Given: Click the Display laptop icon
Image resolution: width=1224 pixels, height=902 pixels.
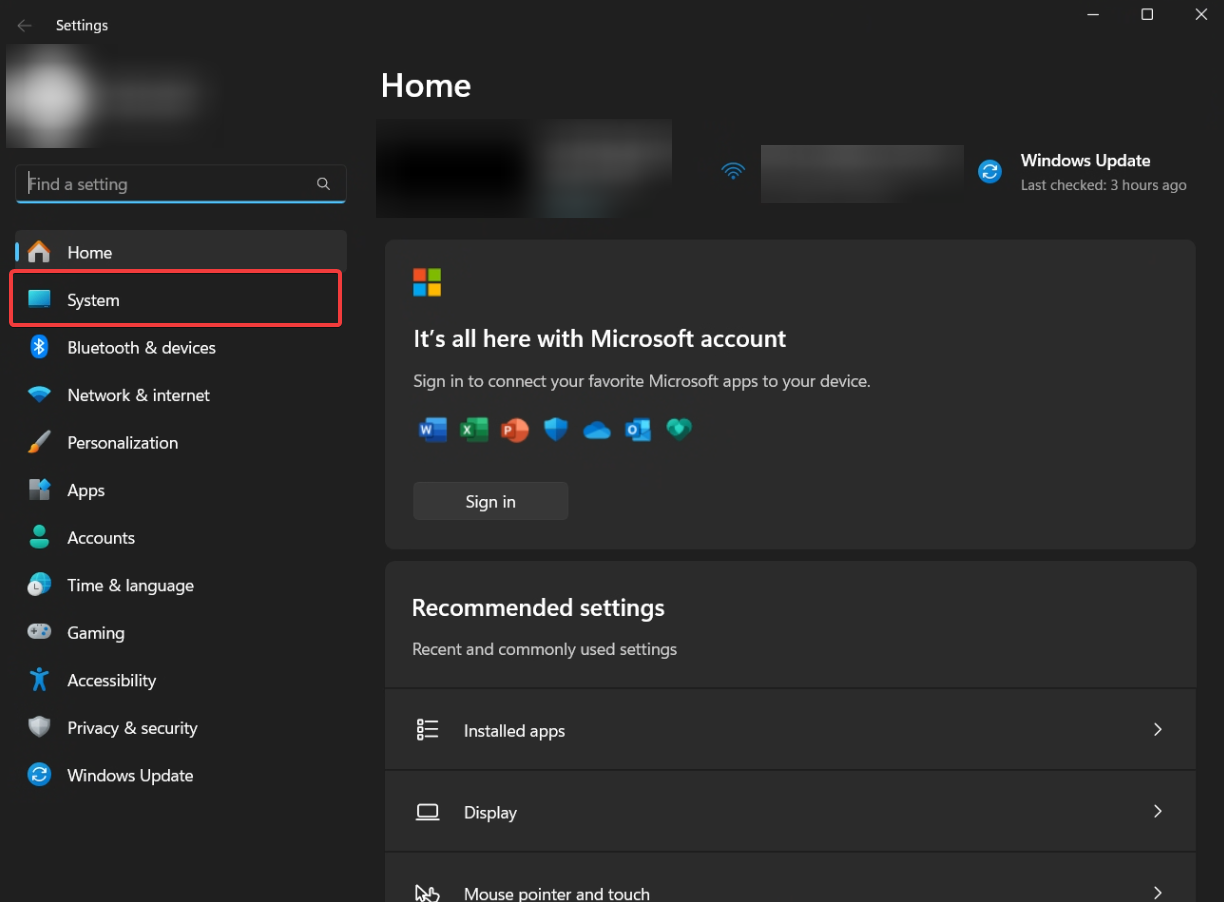Looking at the screenshot, I should point(428,812).
